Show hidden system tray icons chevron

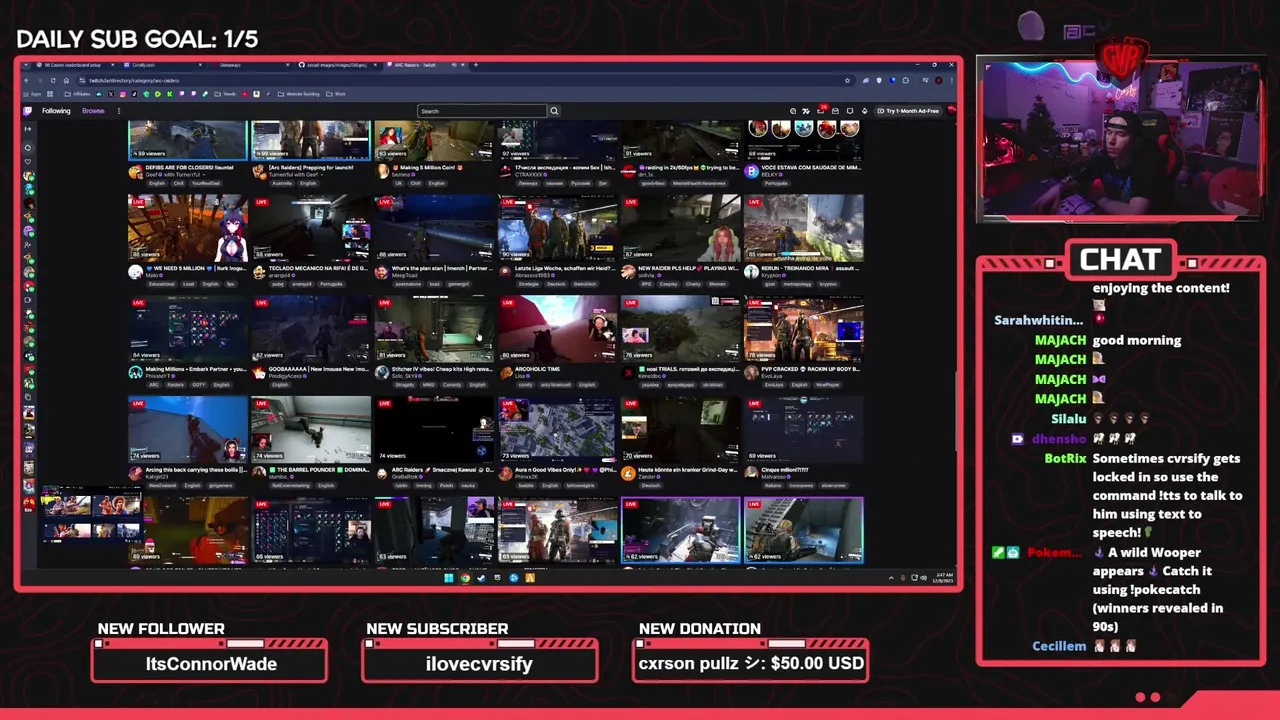click(891, 578)
